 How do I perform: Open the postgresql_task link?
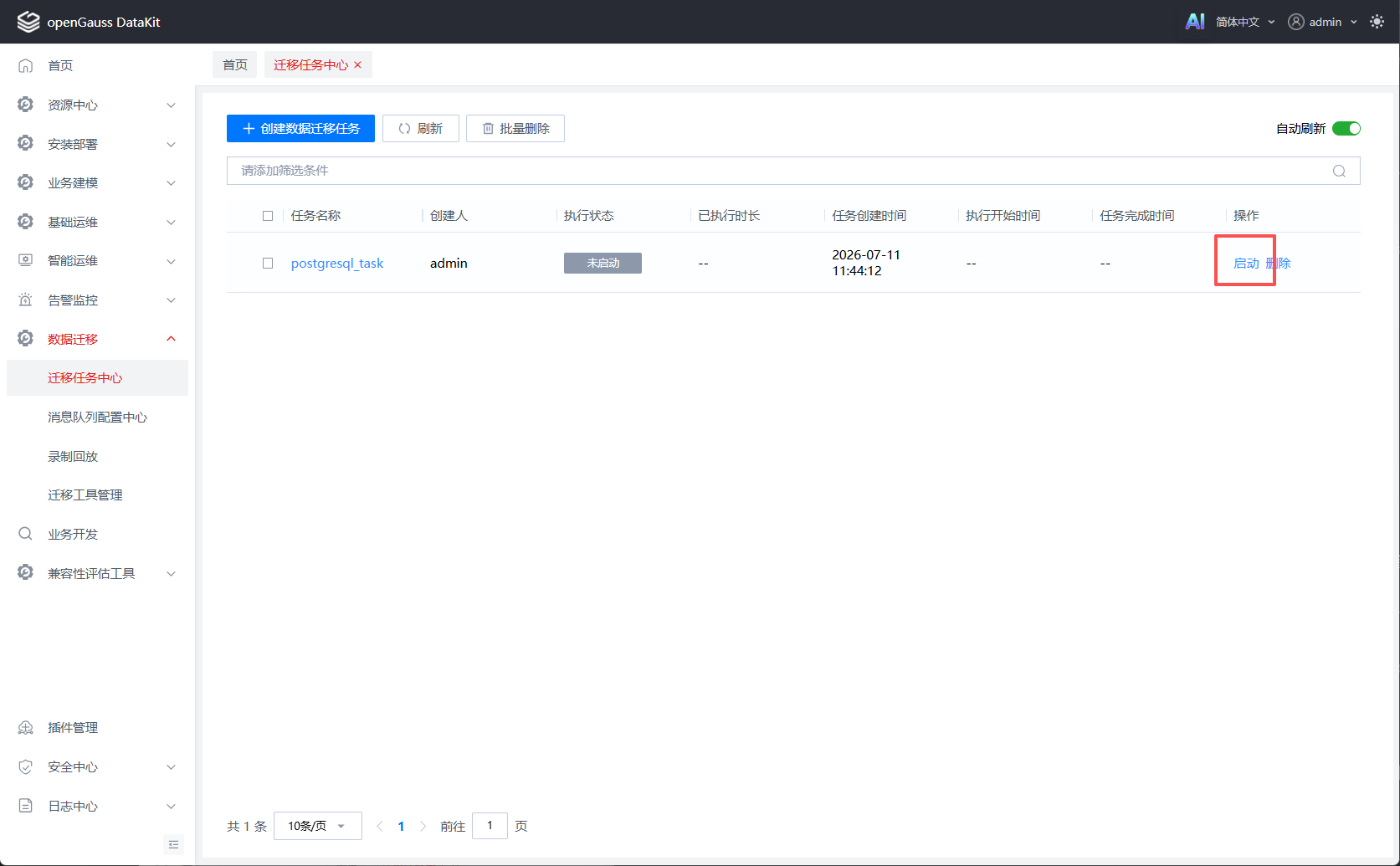(337, 263)
